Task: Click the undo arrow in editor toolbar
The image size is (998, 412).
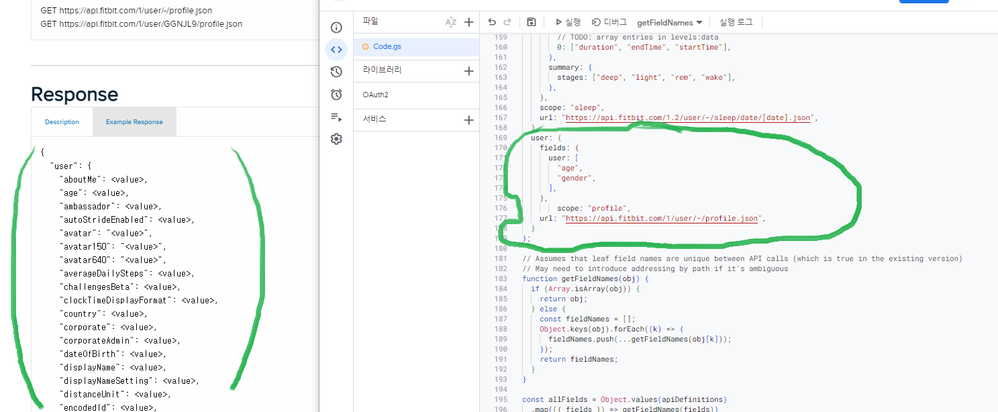Action: [491, 21]
